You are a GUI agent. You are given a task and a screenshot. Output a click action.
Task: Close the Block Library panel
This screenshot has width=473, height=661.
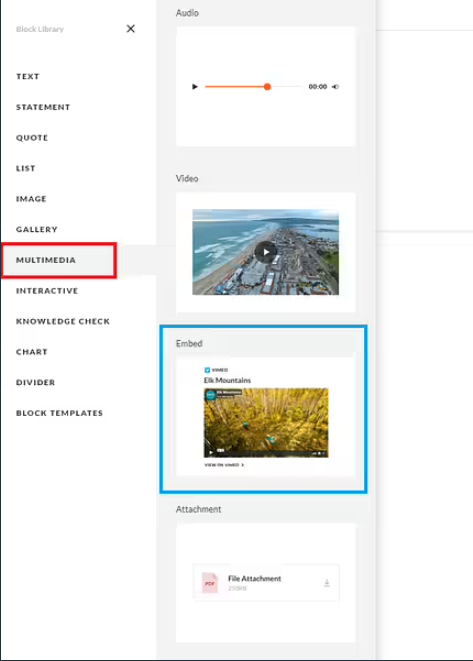point(131,29)
